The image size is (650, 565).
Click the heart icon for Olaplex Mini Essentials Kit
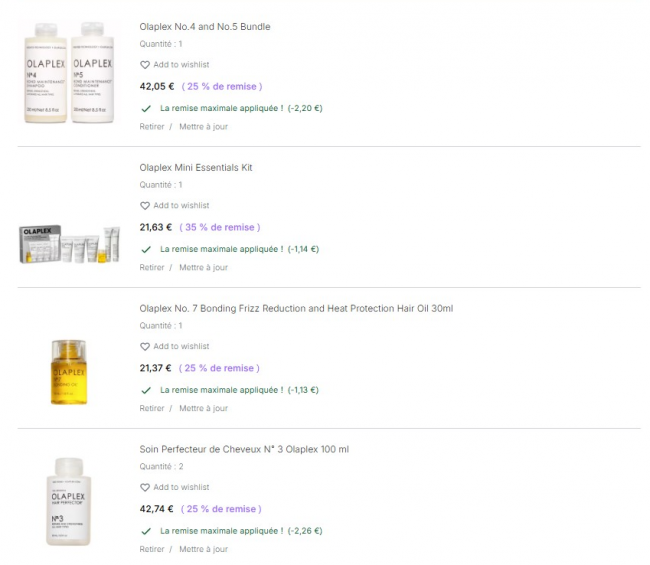(x=145, y=206)
